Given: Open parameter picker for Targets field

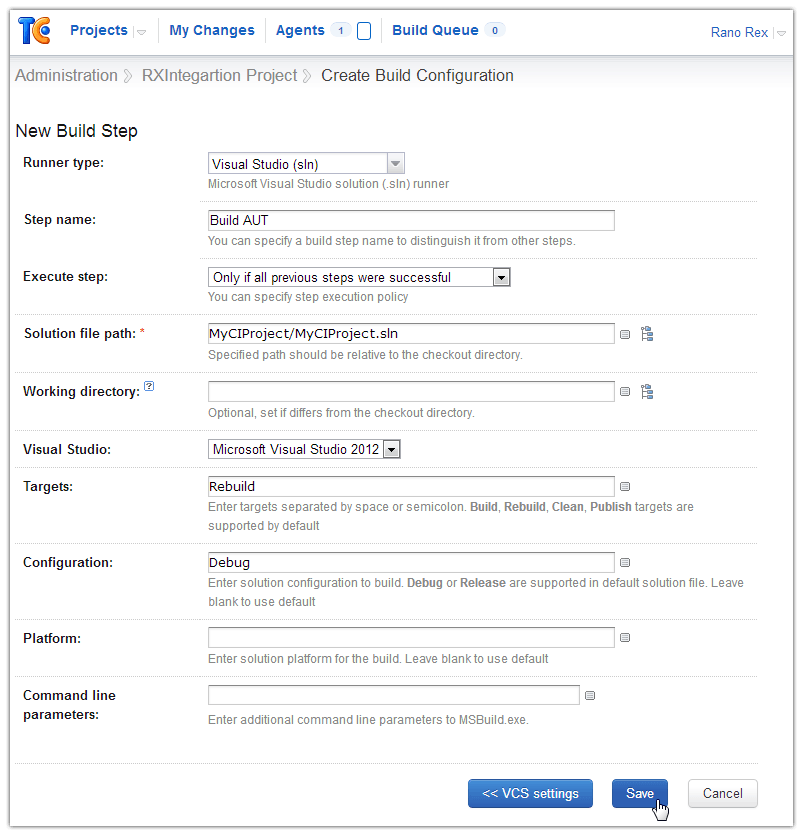Looking at the screenshot, I should [x=625, y=486].
